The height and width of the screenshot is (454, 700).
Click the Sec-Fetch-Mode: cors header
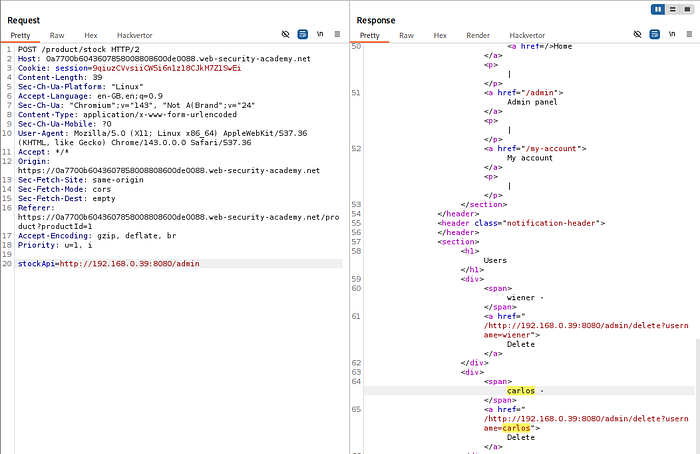(64, 189)
